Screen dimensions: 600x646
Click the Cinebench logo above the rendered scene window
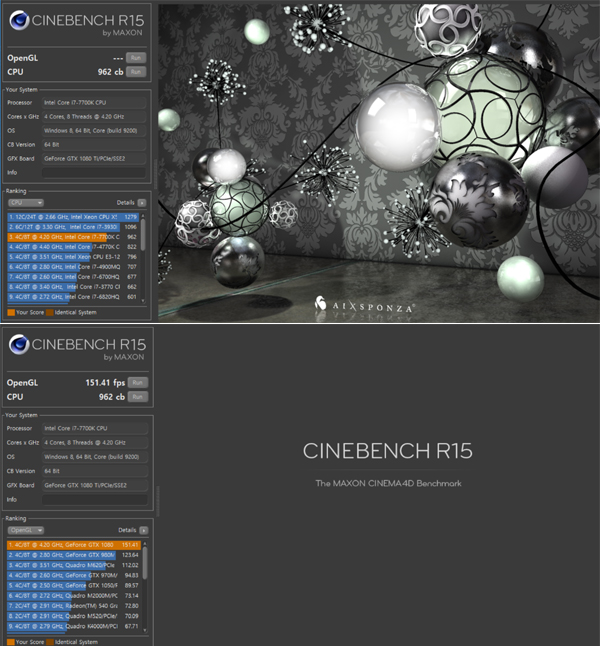coord(19,20)
